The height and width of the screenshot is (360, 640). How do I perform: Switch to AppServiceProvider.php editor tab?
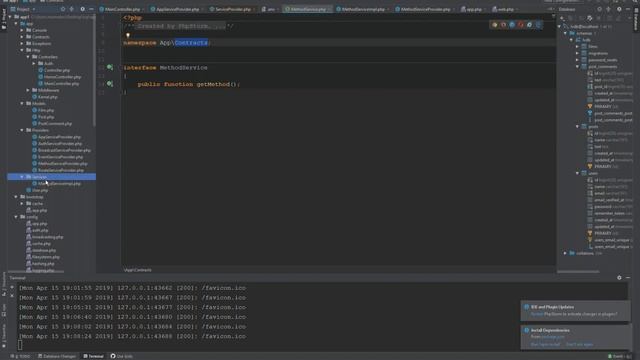tap(176, 9)
